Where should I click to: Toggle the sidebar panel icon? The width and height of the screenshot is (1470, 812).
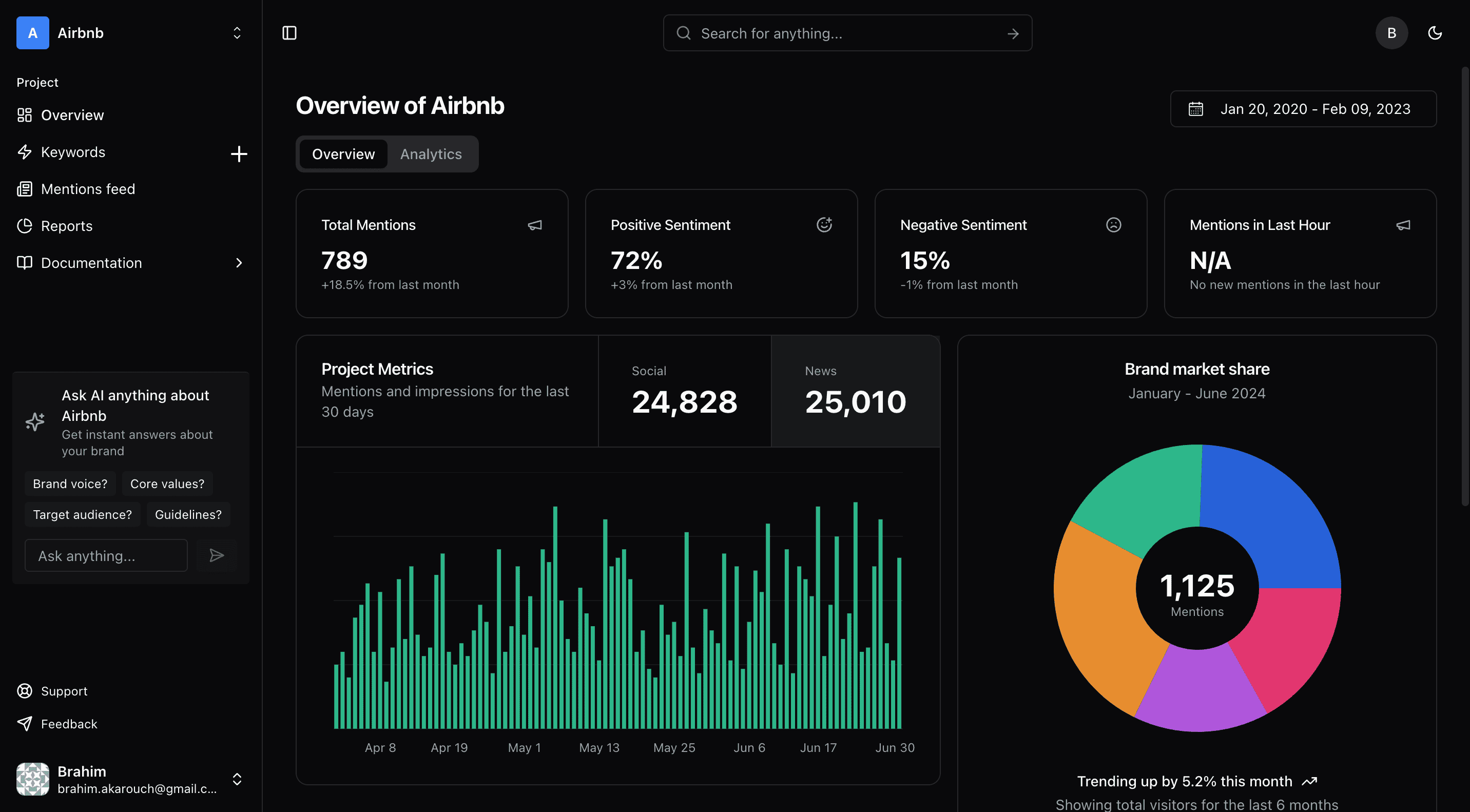pyautogui.click(x=289, y=33)
